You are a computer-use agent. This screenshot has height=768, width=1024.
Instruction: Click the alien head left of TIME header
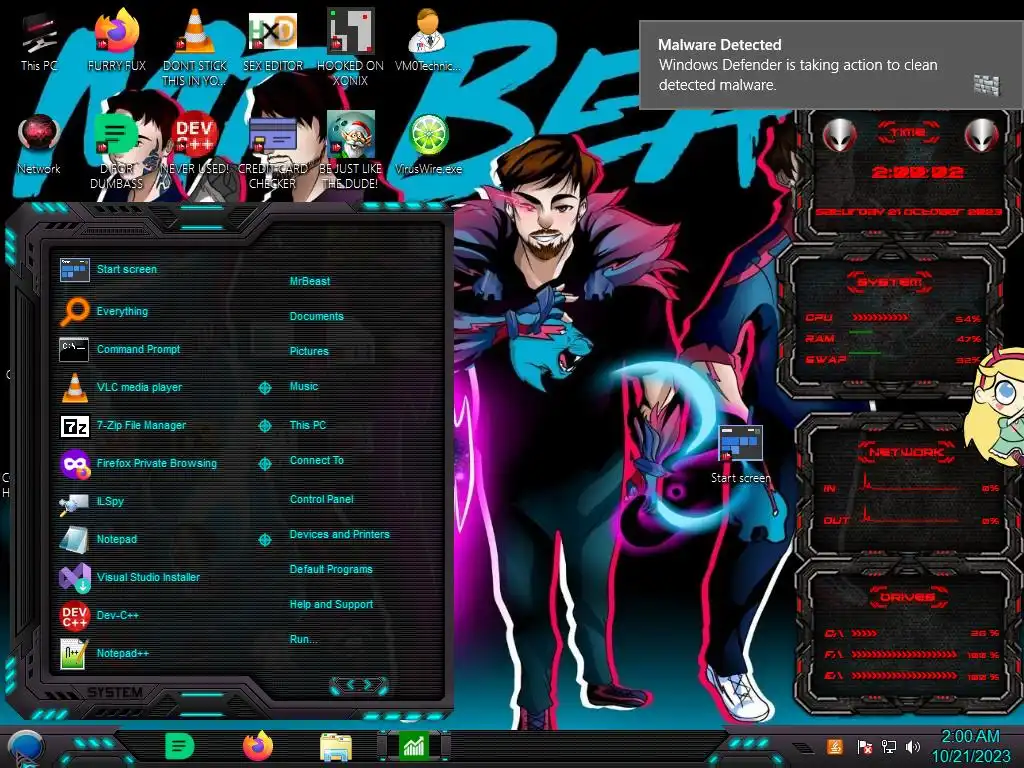click(x=839, y=135)
